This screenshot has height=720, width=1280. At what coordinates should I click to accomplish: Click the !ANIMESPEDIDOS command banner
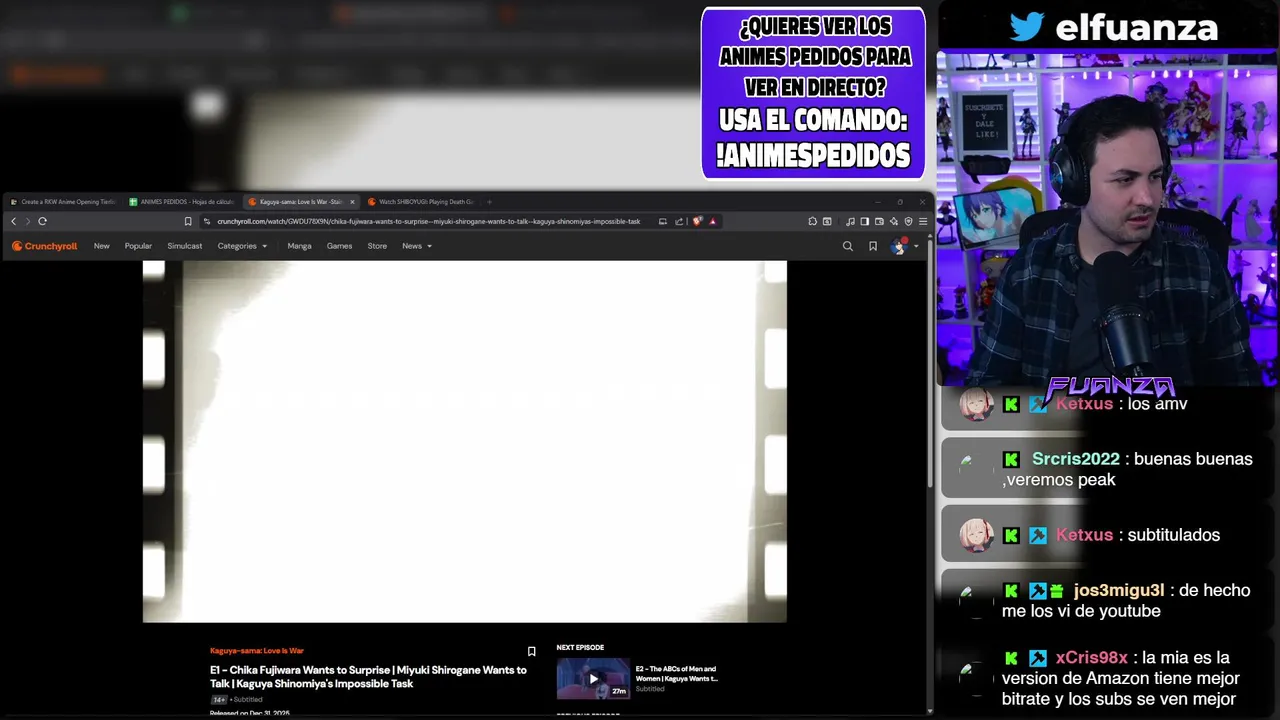tap(813, 93)
